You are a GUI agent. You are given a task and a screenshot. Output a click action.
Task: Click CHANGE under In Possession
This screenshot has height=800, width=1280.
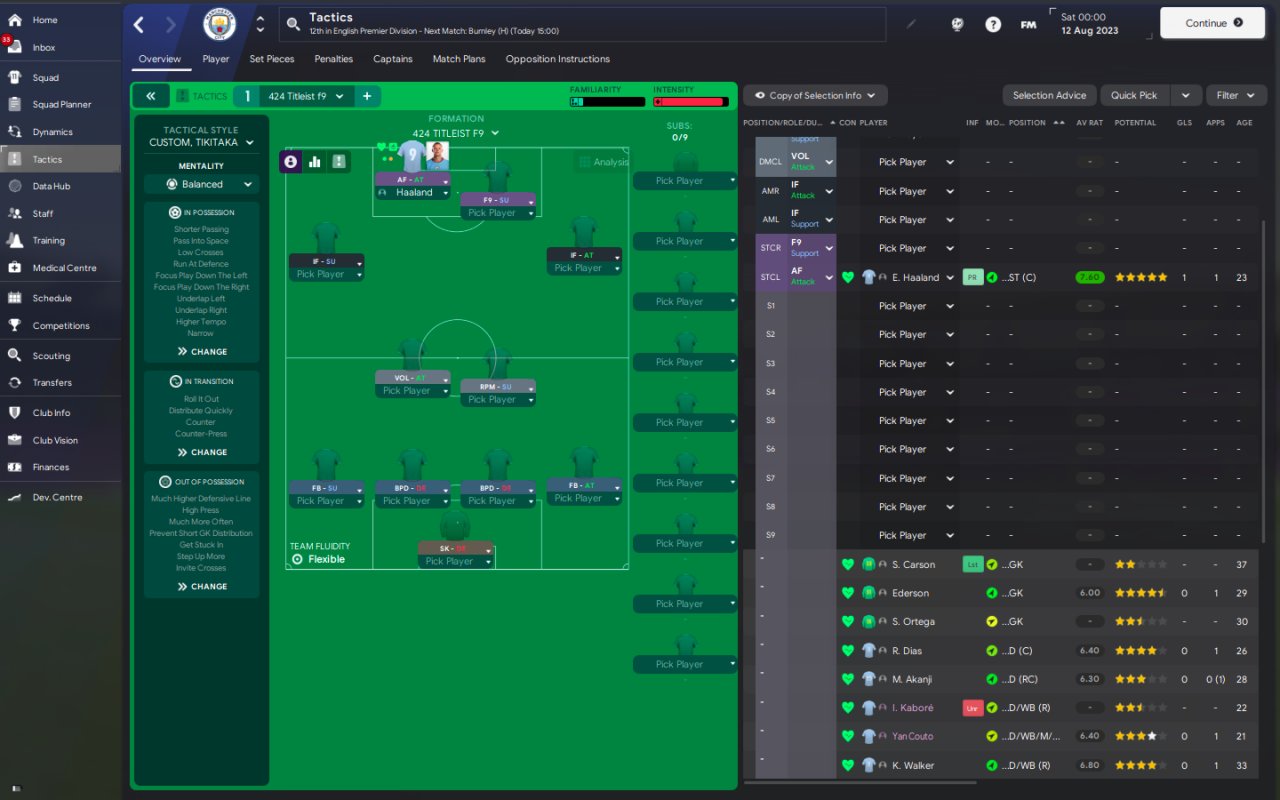coord(202,352)
